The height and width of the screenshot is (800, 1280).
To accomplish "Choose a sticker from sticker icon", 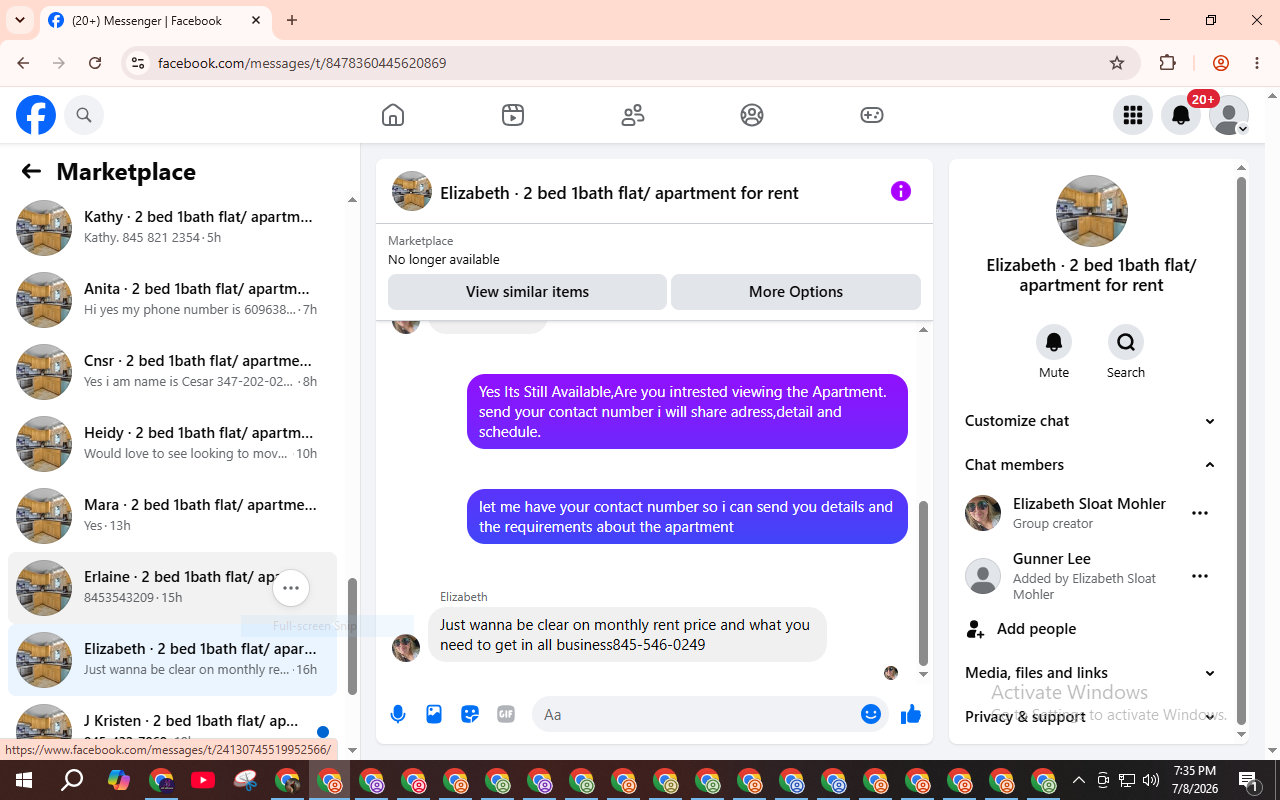I will coord(470,714).
